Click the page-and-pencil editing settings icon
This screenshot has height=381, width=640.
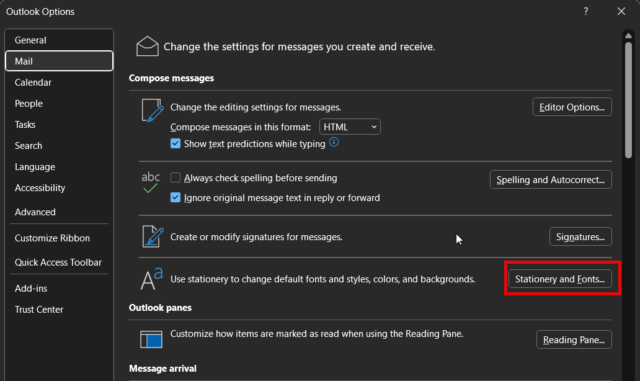(x=153, y=110)
